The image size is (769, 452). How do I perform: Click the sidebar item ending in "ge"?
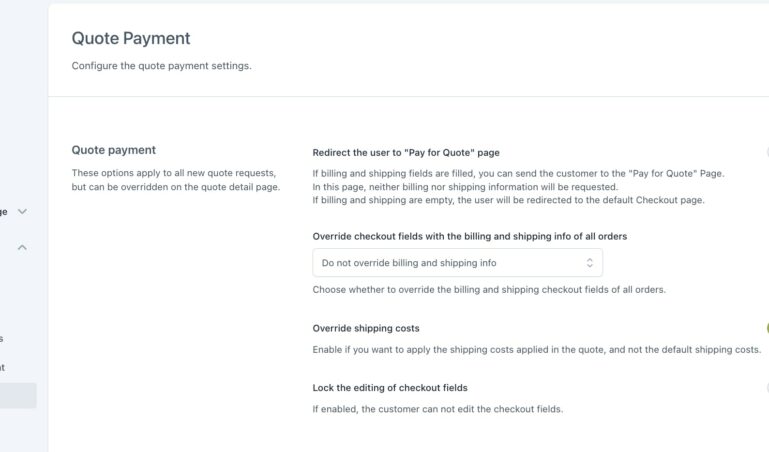click(x=4, y=211)
